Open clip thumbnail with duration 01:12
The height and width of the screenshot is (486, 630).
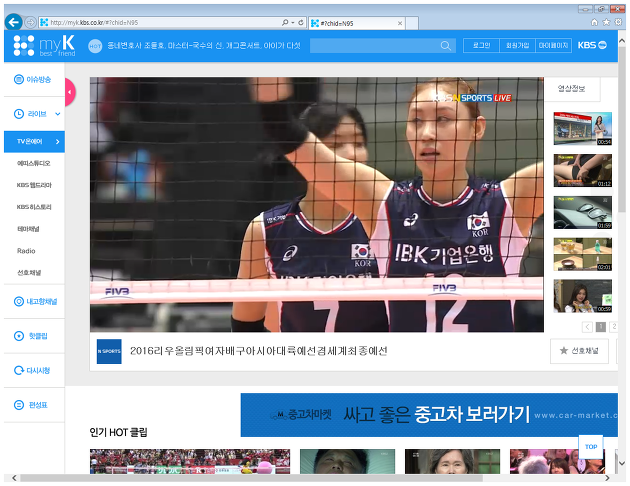tap(583, 170)
